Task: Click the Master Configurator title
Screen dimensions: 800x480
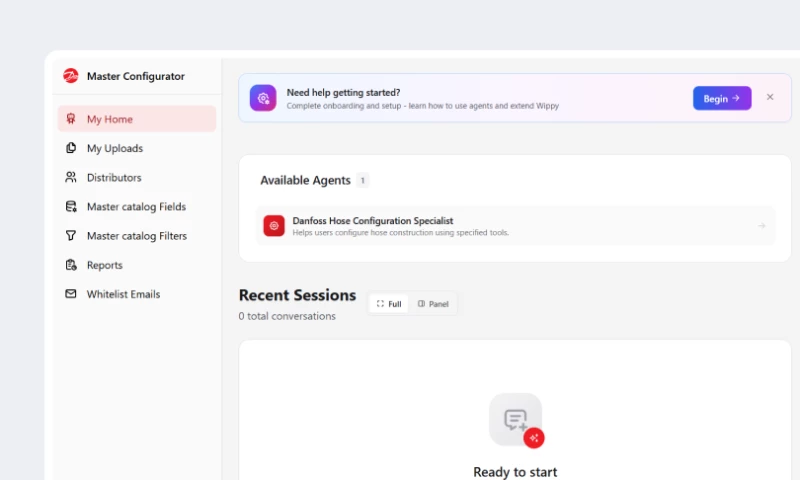Action: point(136,76)
